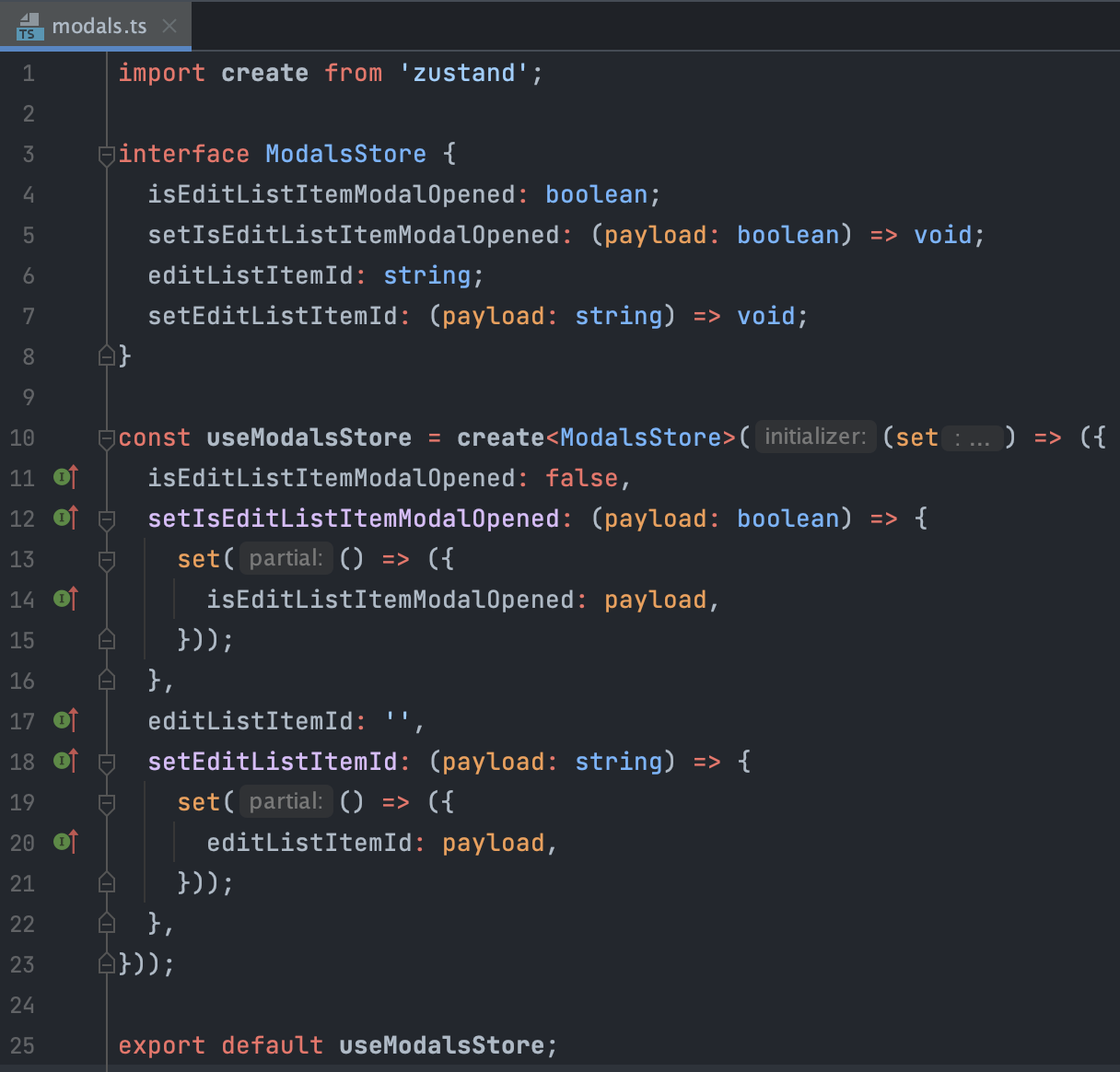Expand the collapsed type hint after set parameter
This screenshot has width=1120, height=1072.
pos(972,438)
